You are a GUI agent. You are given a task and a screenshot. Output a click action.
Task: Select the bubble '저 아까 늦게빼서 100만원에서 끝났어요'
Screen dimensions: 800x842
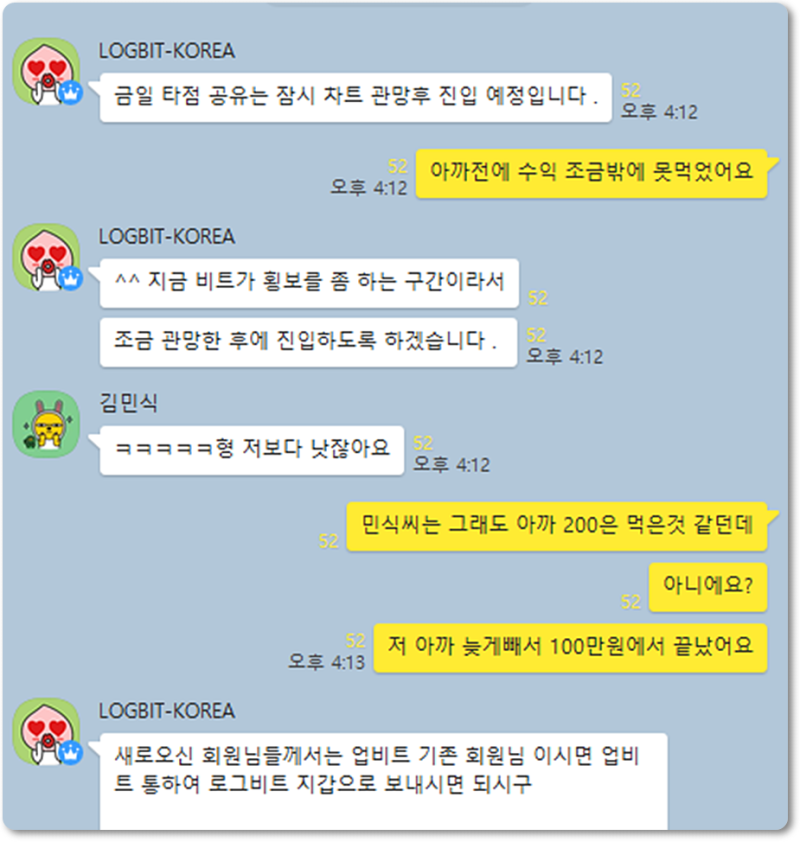[x=570, y=648]
